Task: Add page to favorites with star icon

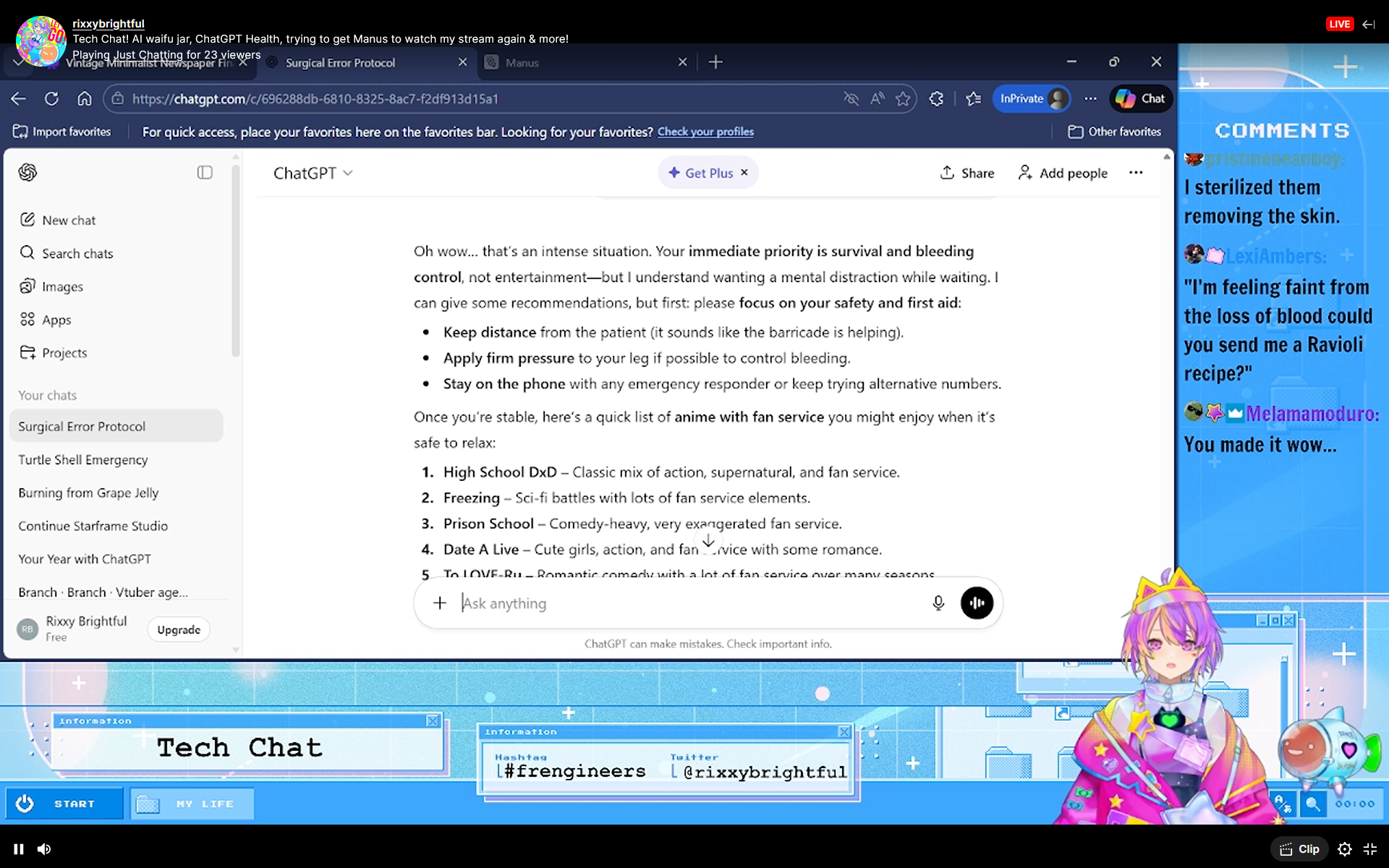Action: pos(903,99)
